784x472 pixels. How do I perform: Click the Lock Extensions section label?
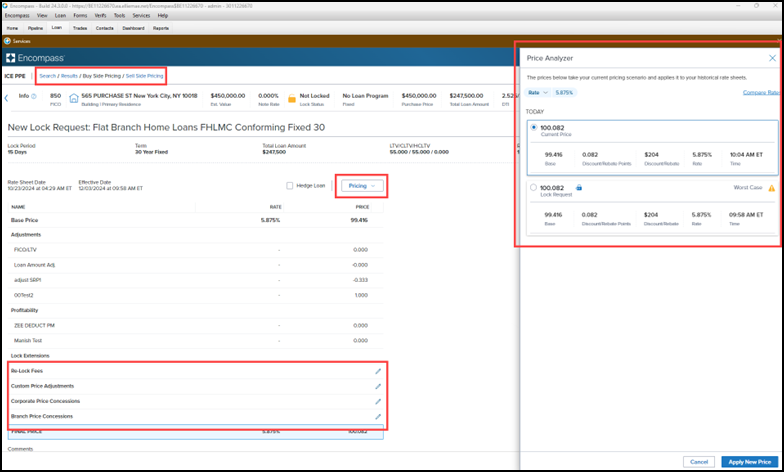30,356
